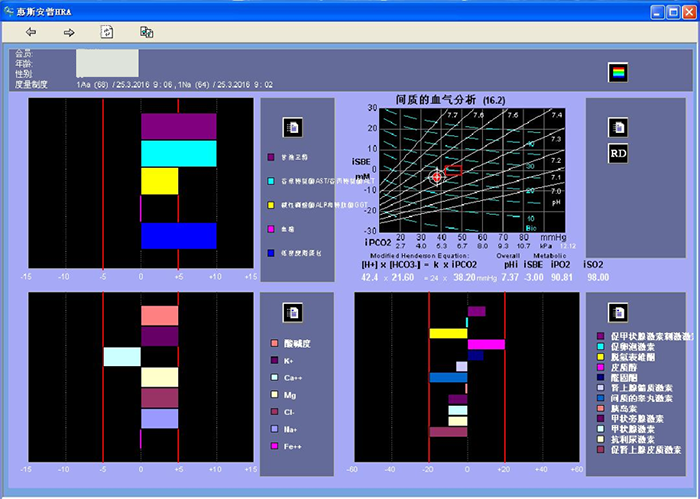
Task: Click the pHi value 7.37
Action: [x=510, y=277]
